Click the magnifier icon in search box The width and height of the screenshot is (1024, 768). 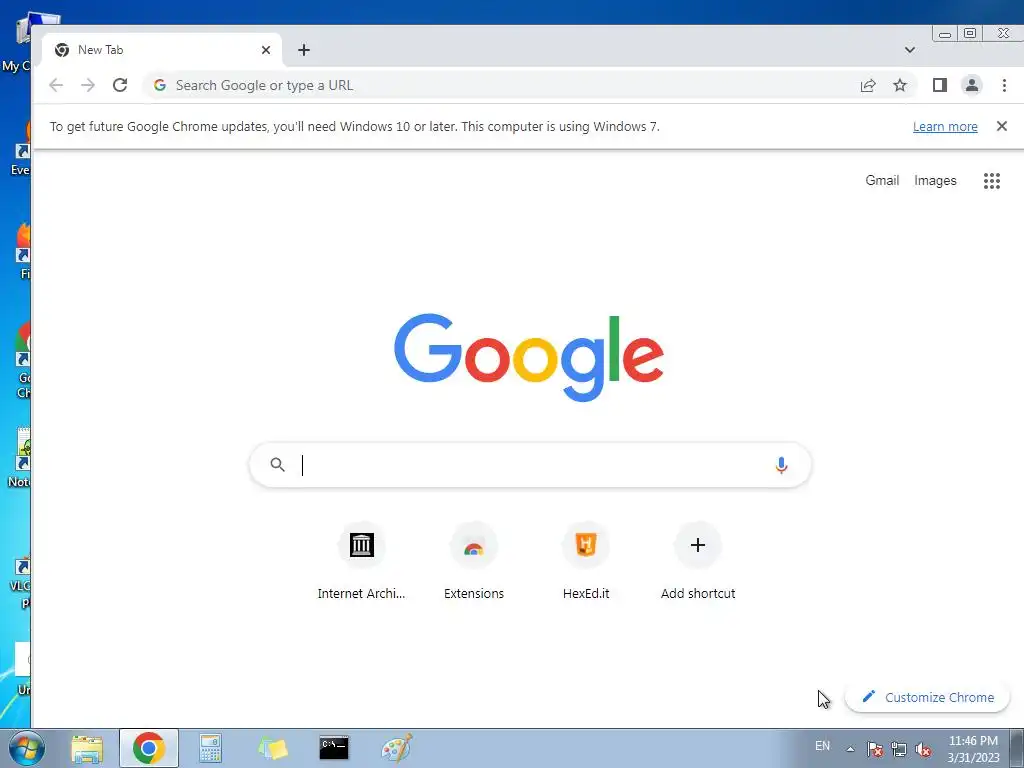(x=278, y=464)
